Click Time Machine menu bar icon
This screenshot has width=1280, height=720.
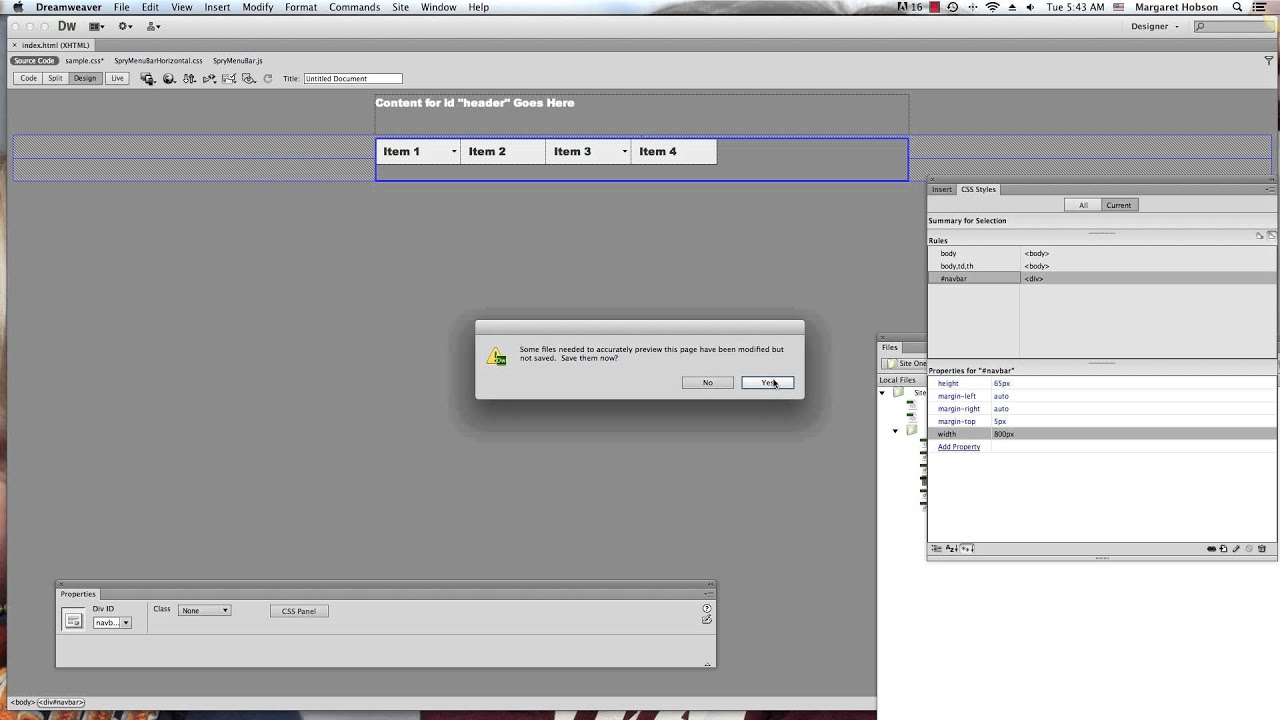[x=953, y=7]
